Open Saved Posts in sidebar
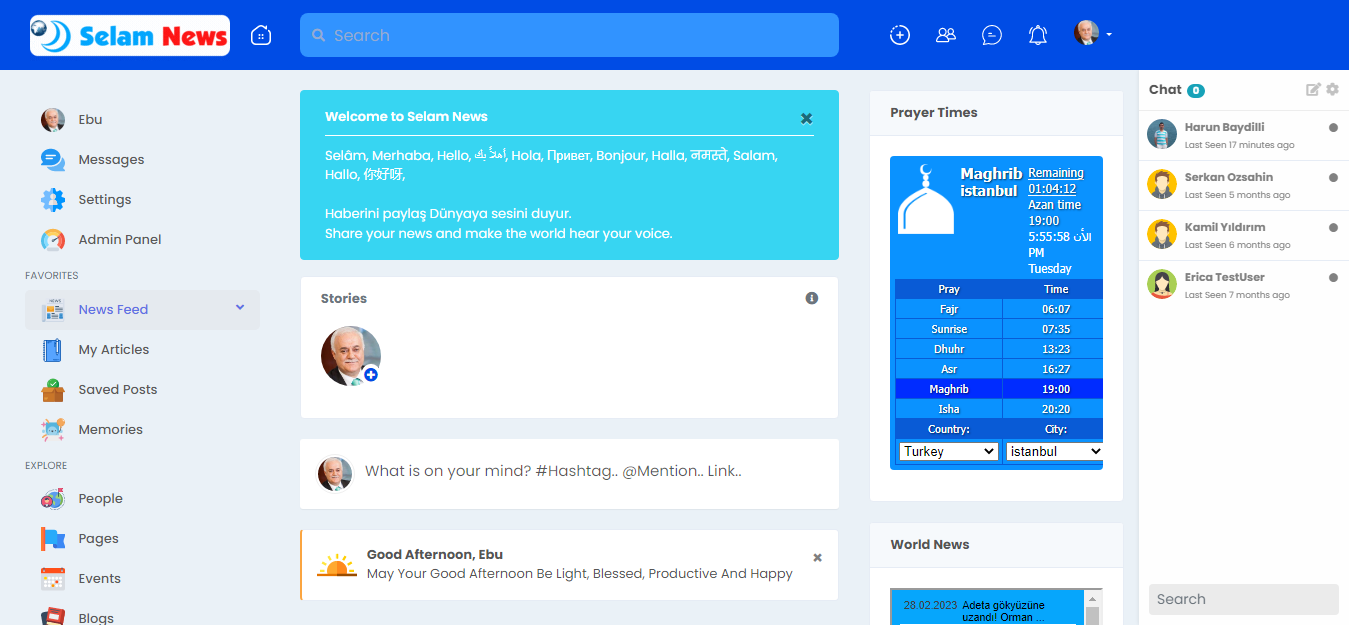Image resolution: width=1349 pixels, height=625 pixels. point(117,389)
